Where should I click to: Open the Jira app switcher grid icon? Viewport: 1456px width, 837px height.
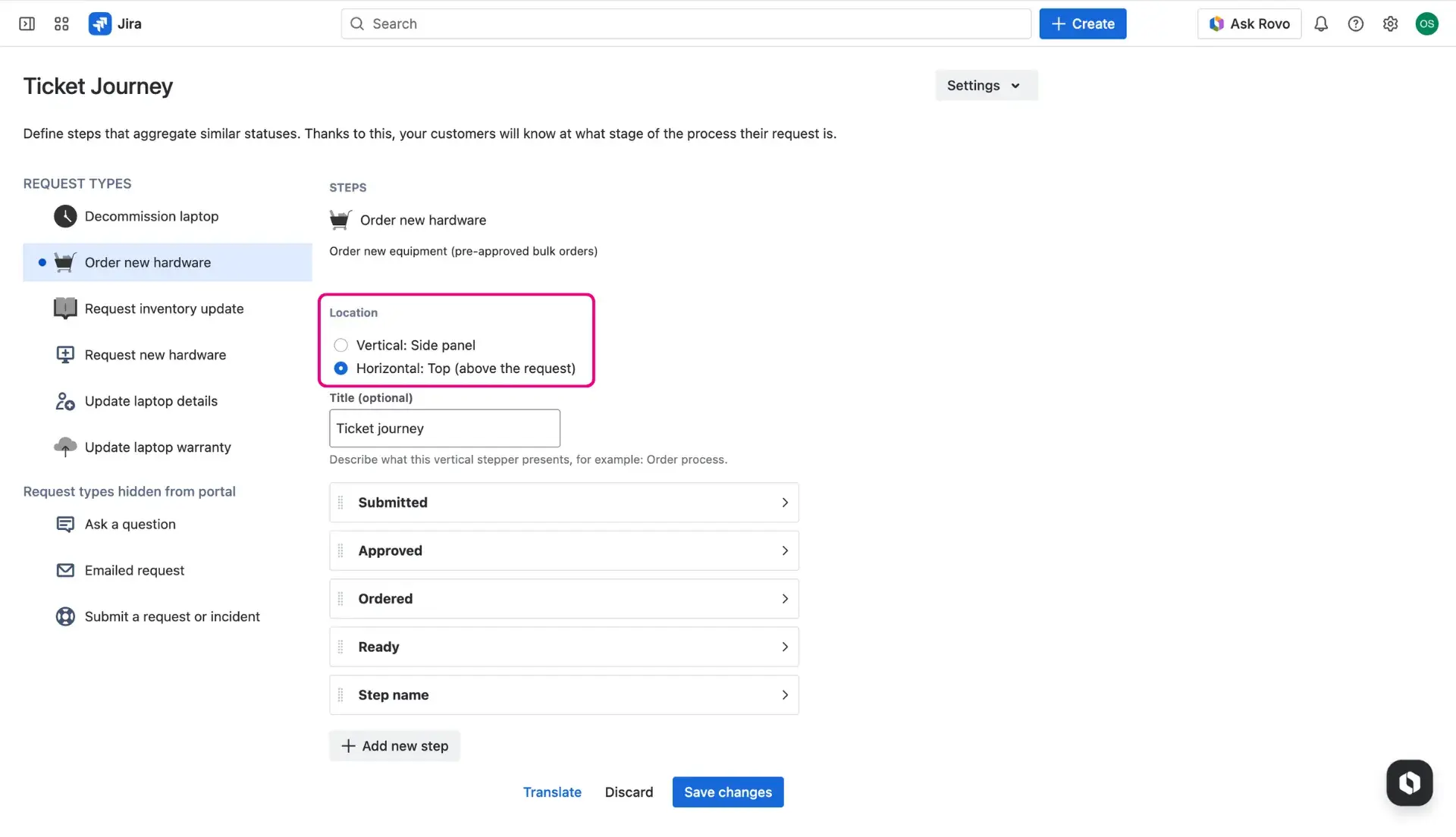(61, 24)
